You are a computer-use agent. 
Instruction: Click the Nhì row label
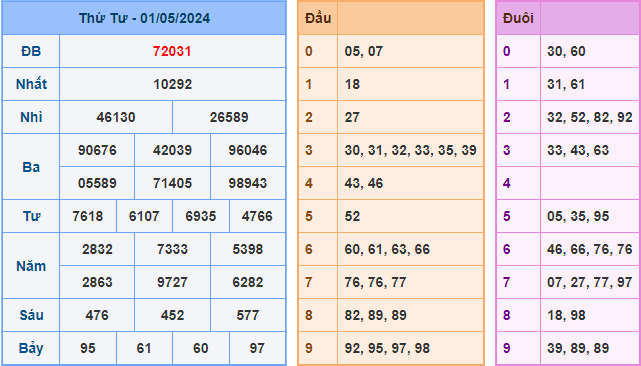31,117
